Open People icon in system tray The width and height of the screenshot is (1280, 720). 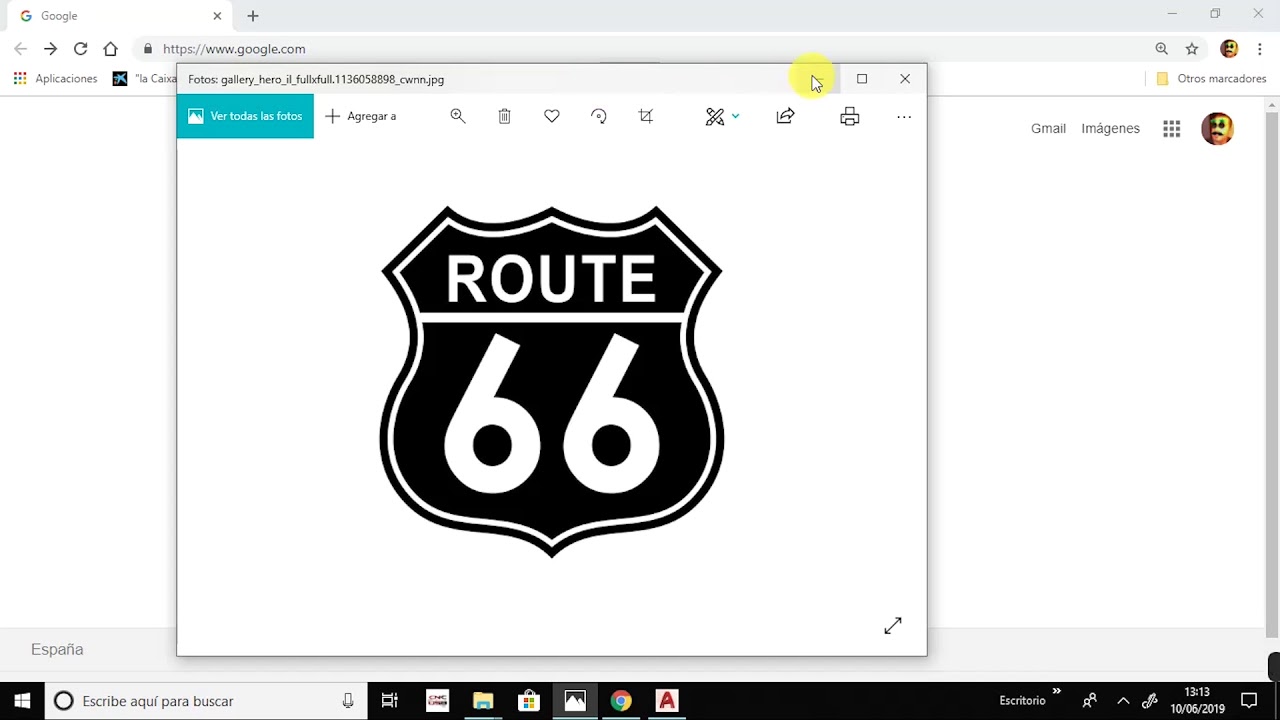point(1090,701)
